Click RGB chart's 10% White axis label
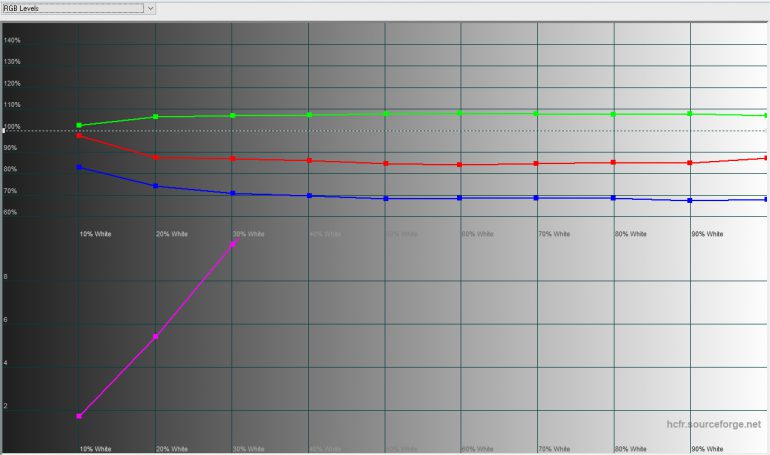770x455 pixels. (x=95, y=234)
